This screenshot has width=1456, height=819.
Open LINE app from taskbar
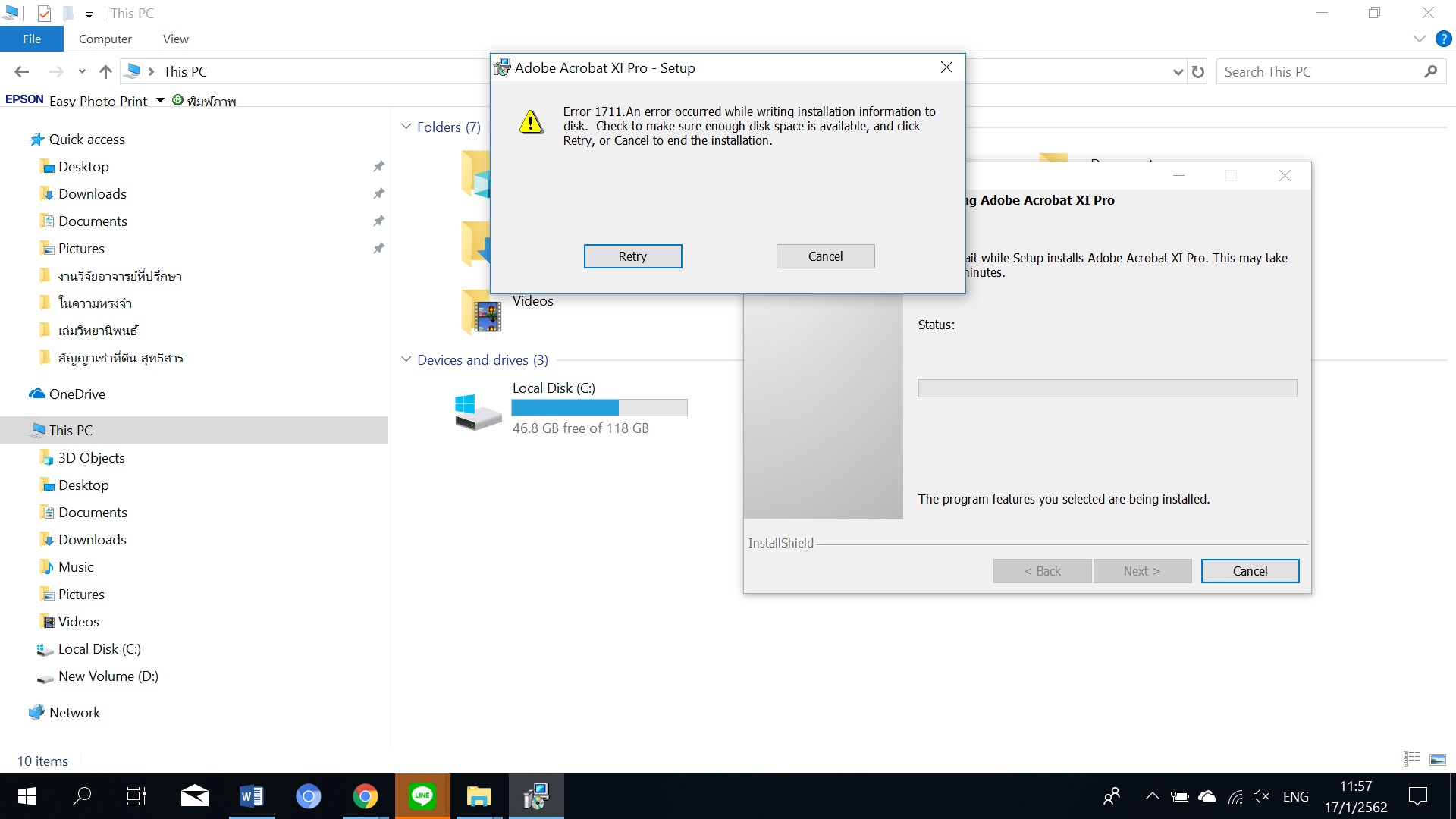(422, 796)
